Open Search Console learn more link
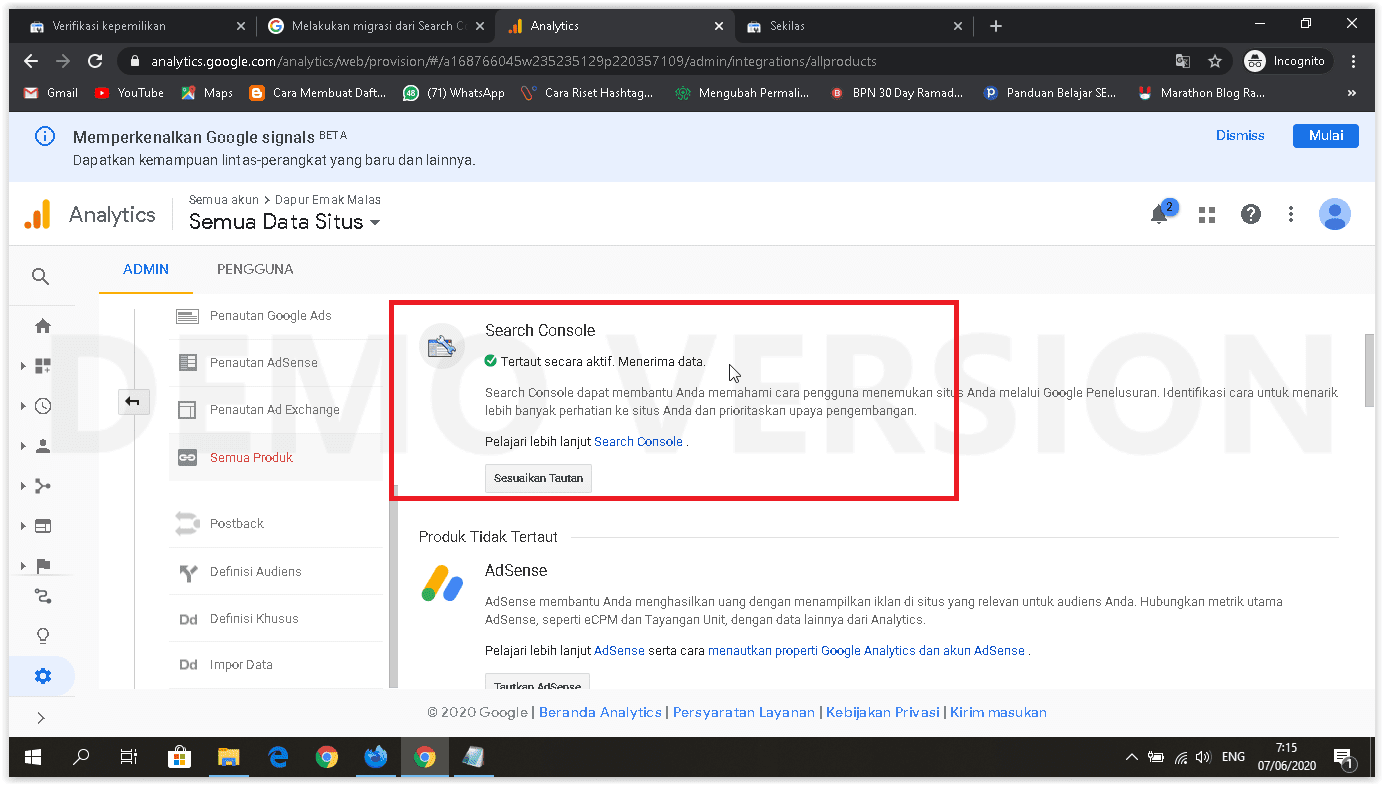Screen dimensions: 1383x785 pos(638,442)
